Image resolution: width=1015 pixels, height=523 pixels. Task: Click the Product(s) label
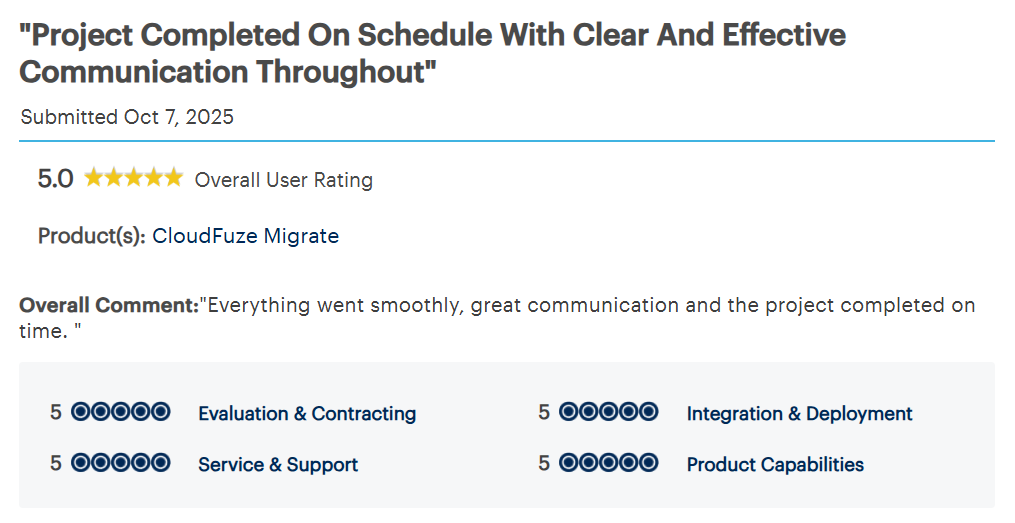92,237
